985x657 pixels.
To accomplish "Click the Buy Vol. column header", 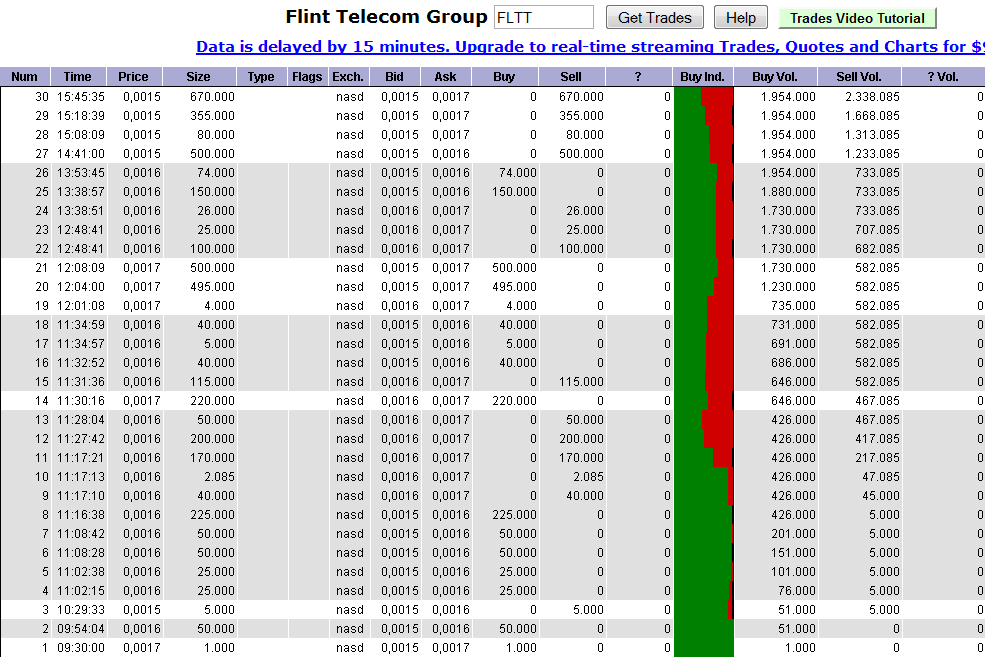I will [775, 77].
